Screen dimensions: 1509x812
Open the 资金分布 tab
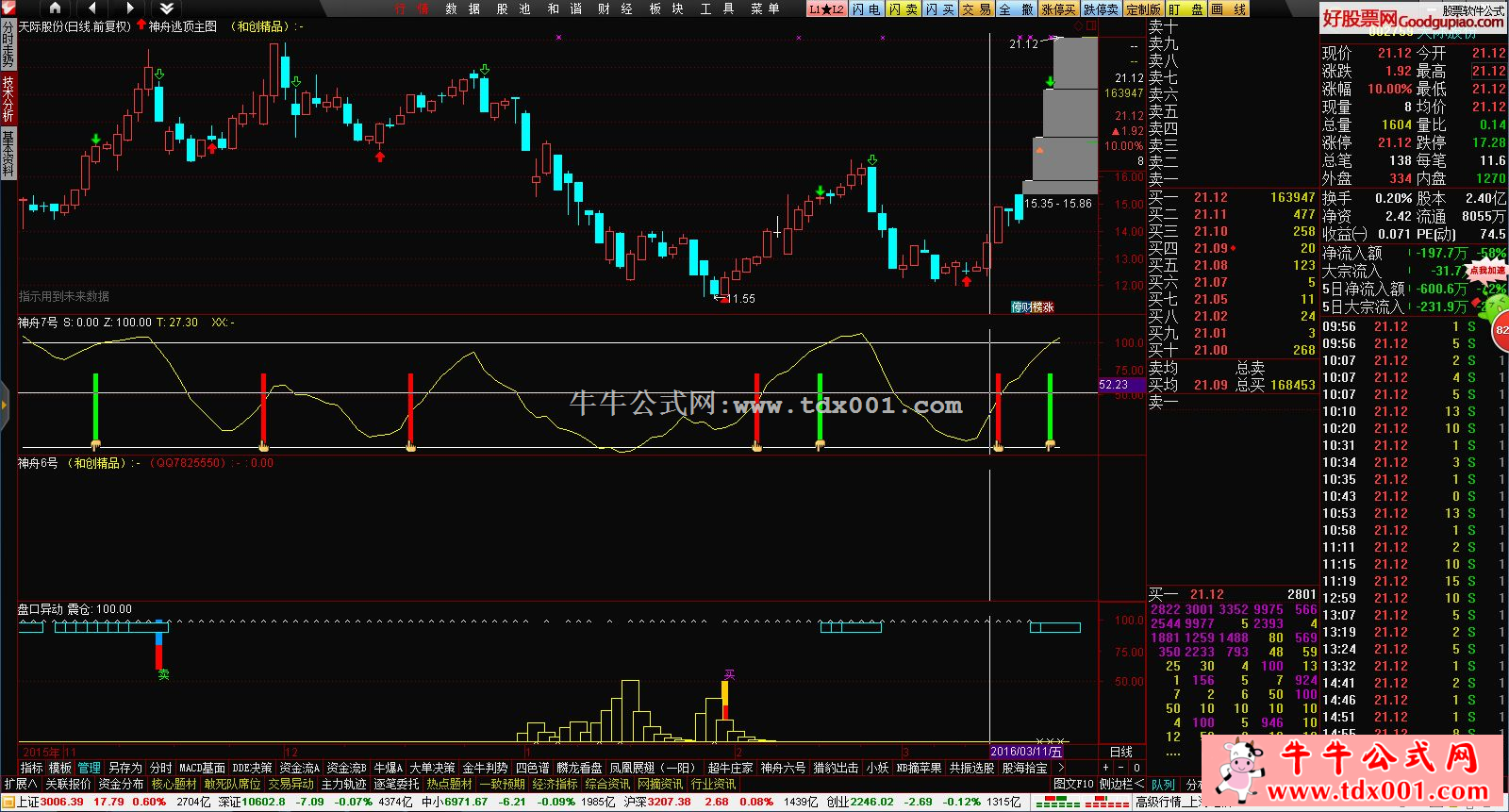point(121,784)
